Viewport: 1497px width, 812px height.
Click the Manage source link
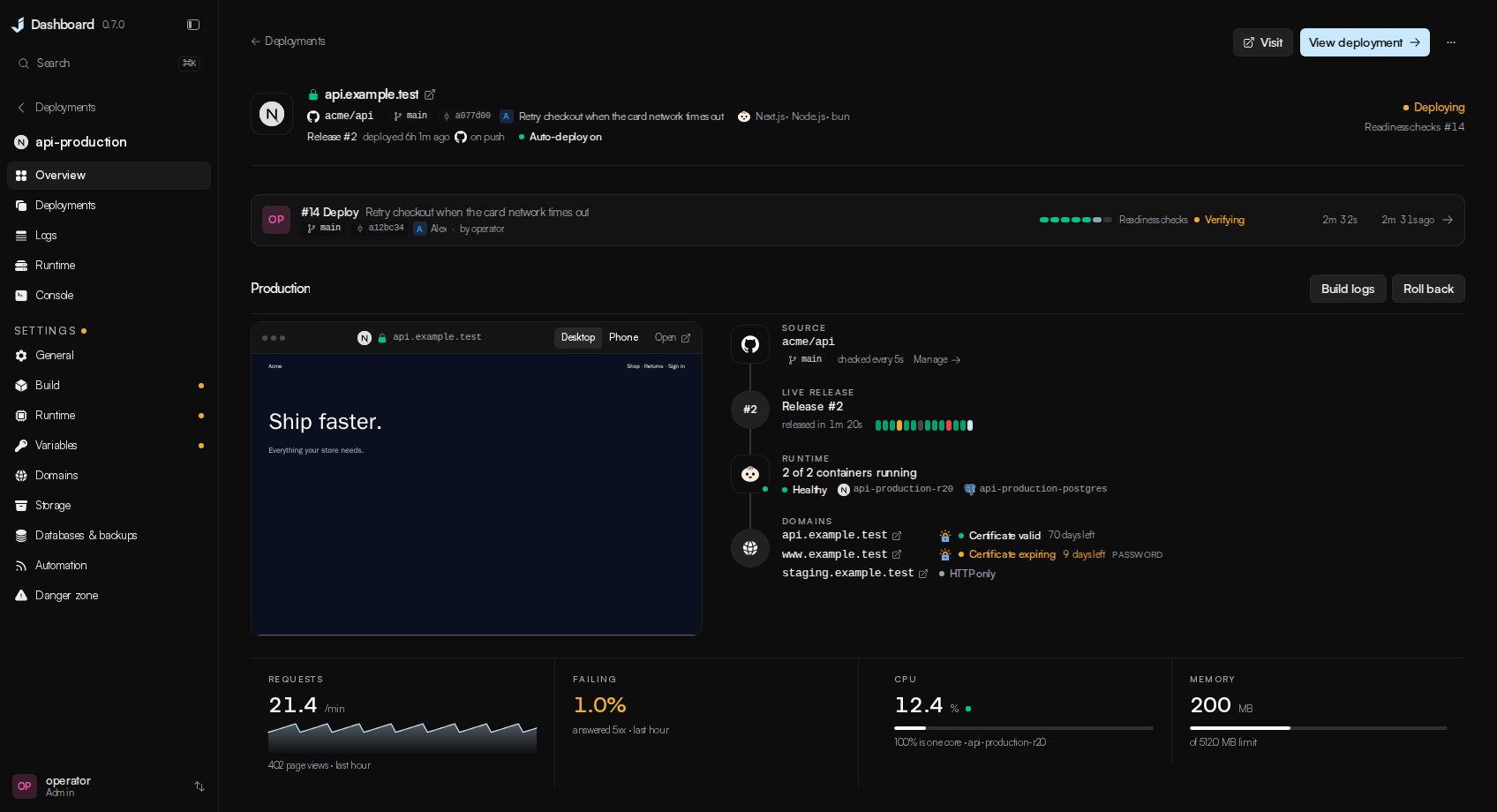937,360
